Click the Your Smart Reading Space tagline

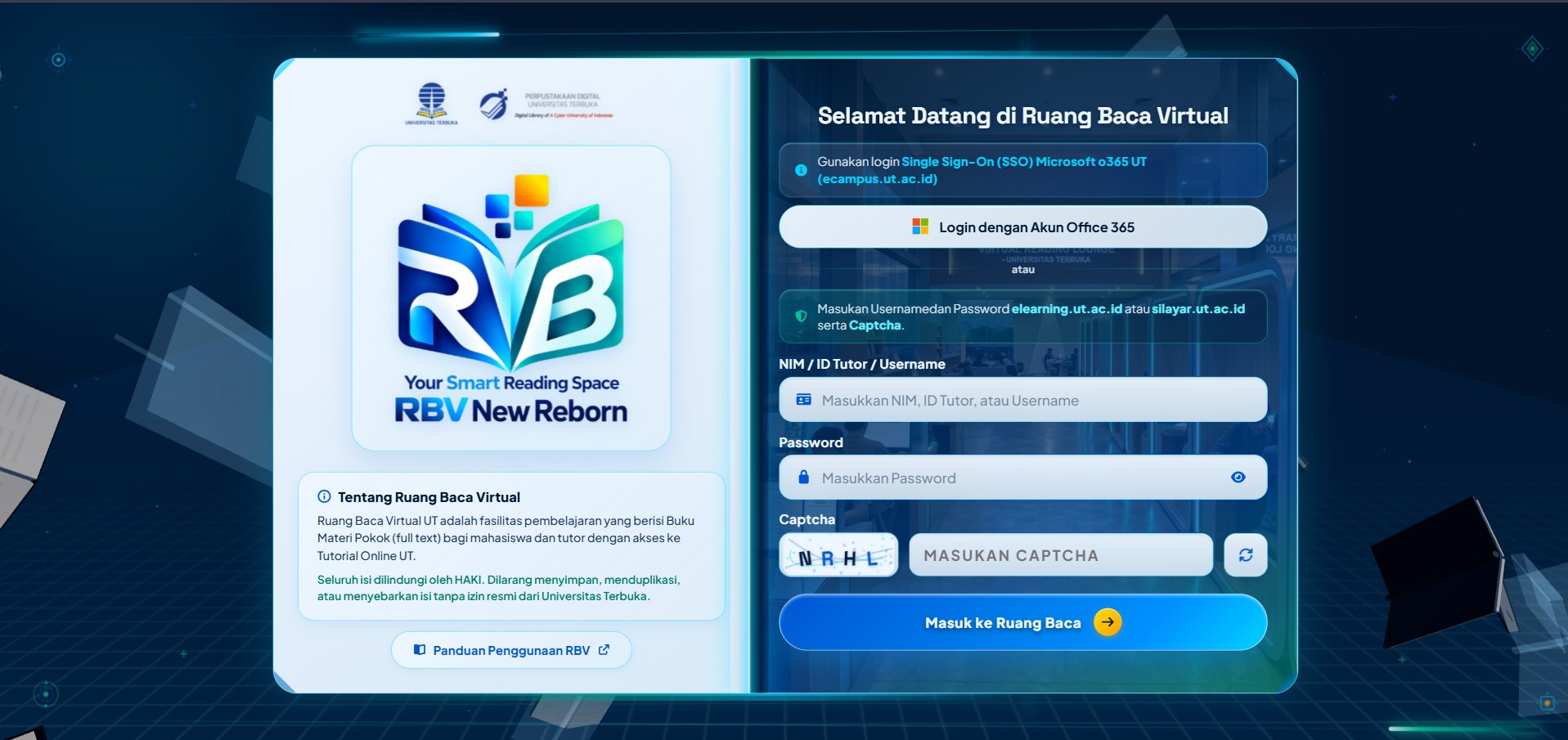(x=511, y=383)
